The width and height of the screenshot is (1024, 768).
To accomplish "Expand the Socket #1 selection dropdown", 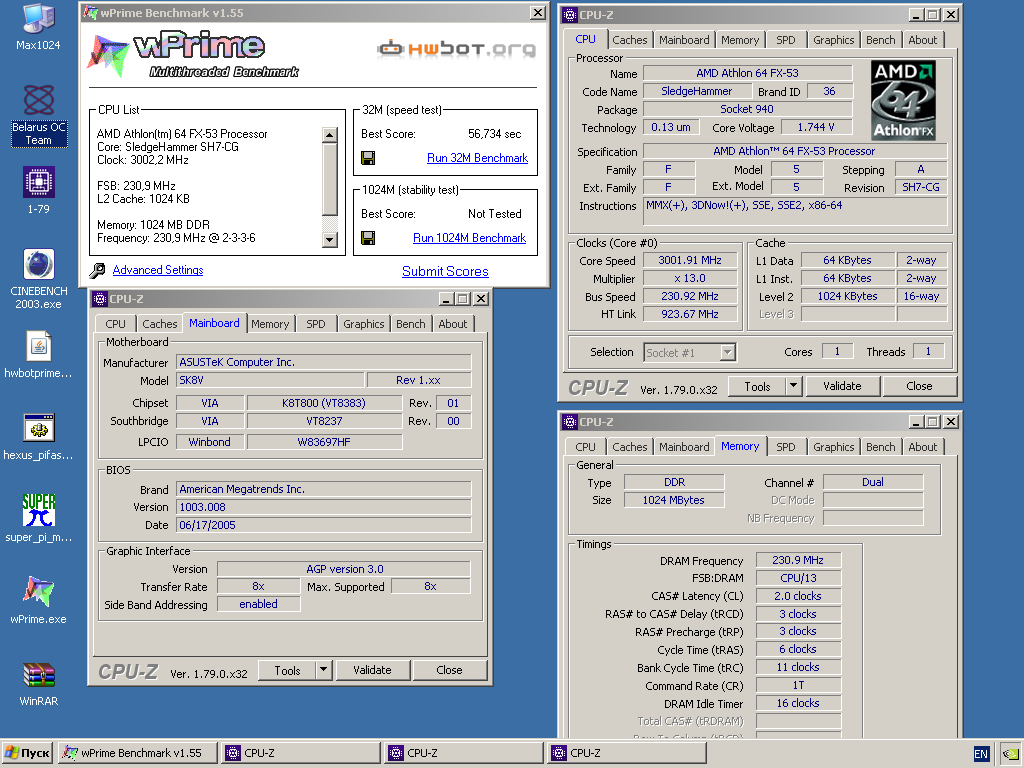I will pos(728,353).
